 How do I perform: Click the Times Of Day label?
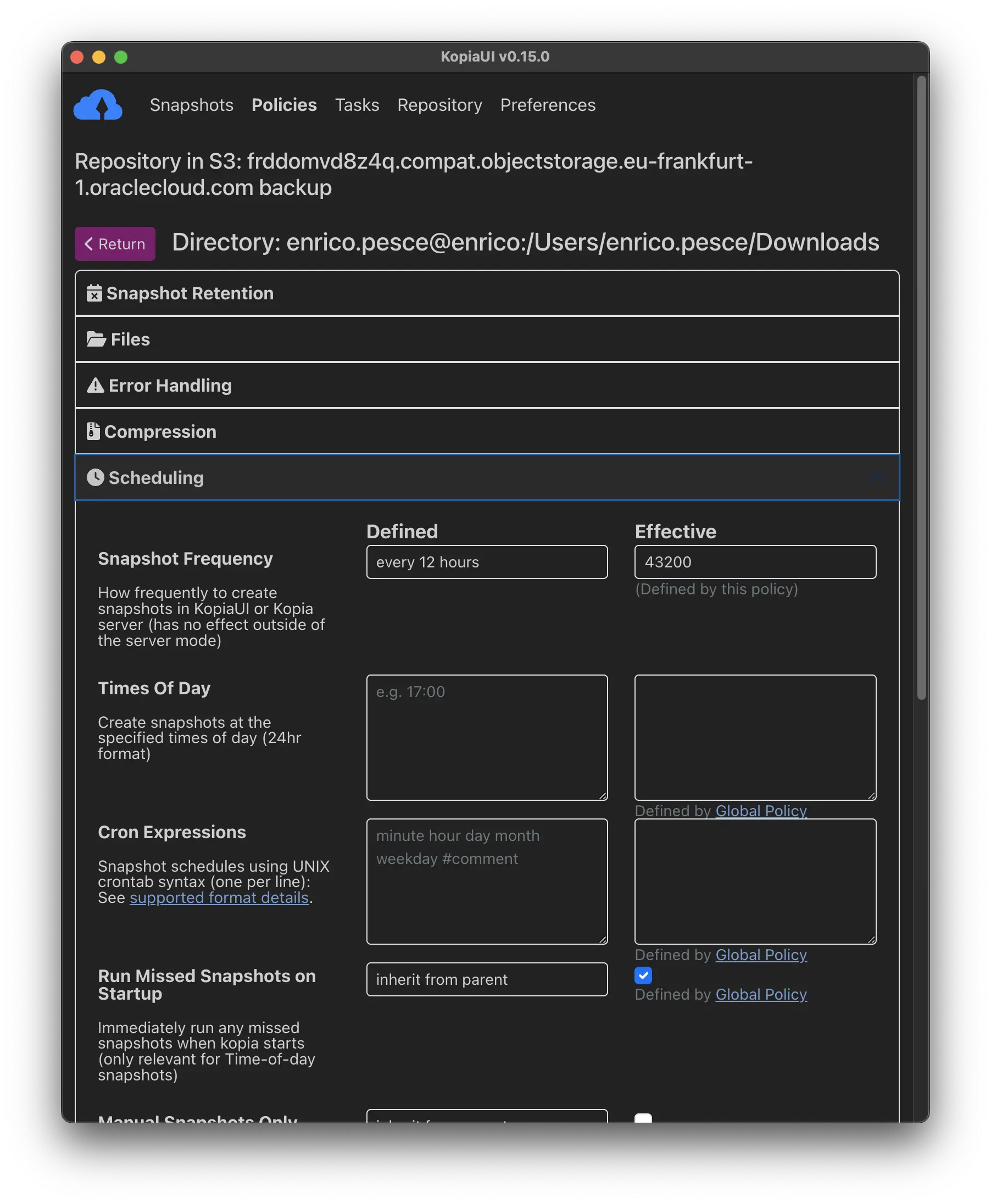pyautogui.click(x=154, y=688)
